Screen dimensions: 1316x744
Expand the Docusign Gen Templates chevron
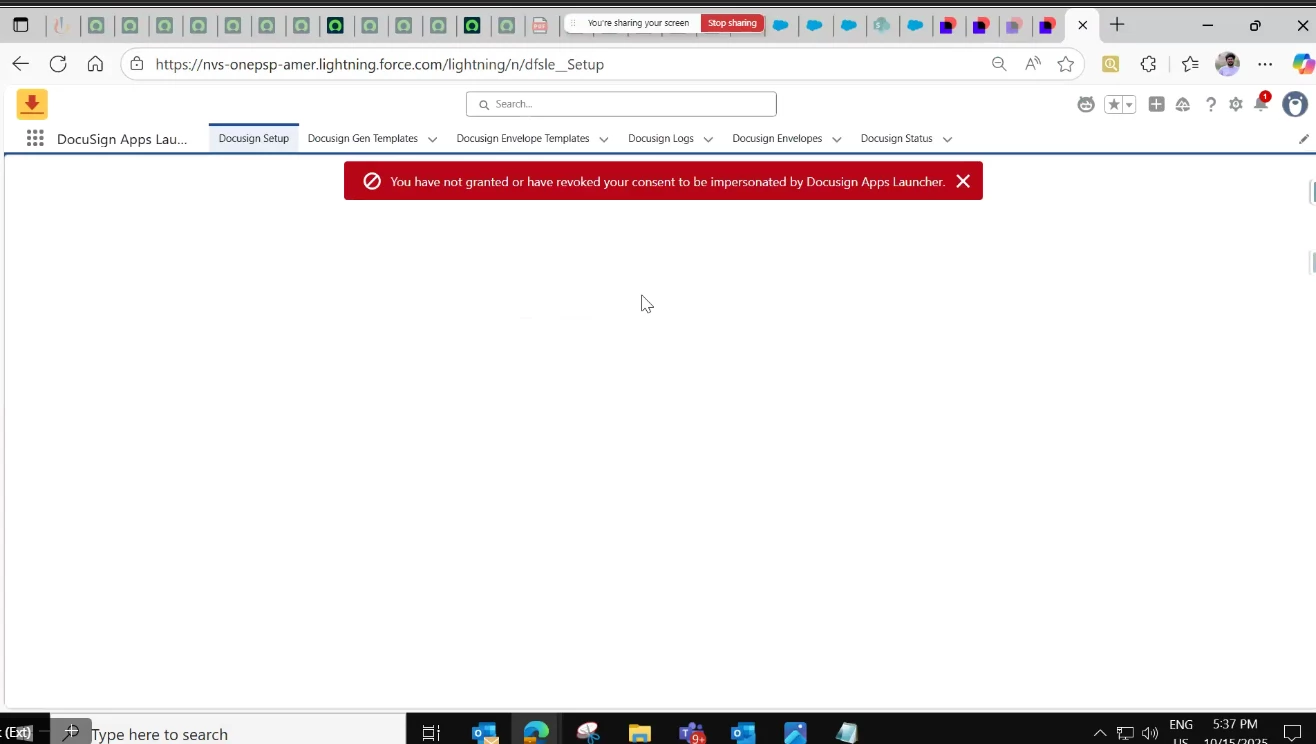point(432,139)
